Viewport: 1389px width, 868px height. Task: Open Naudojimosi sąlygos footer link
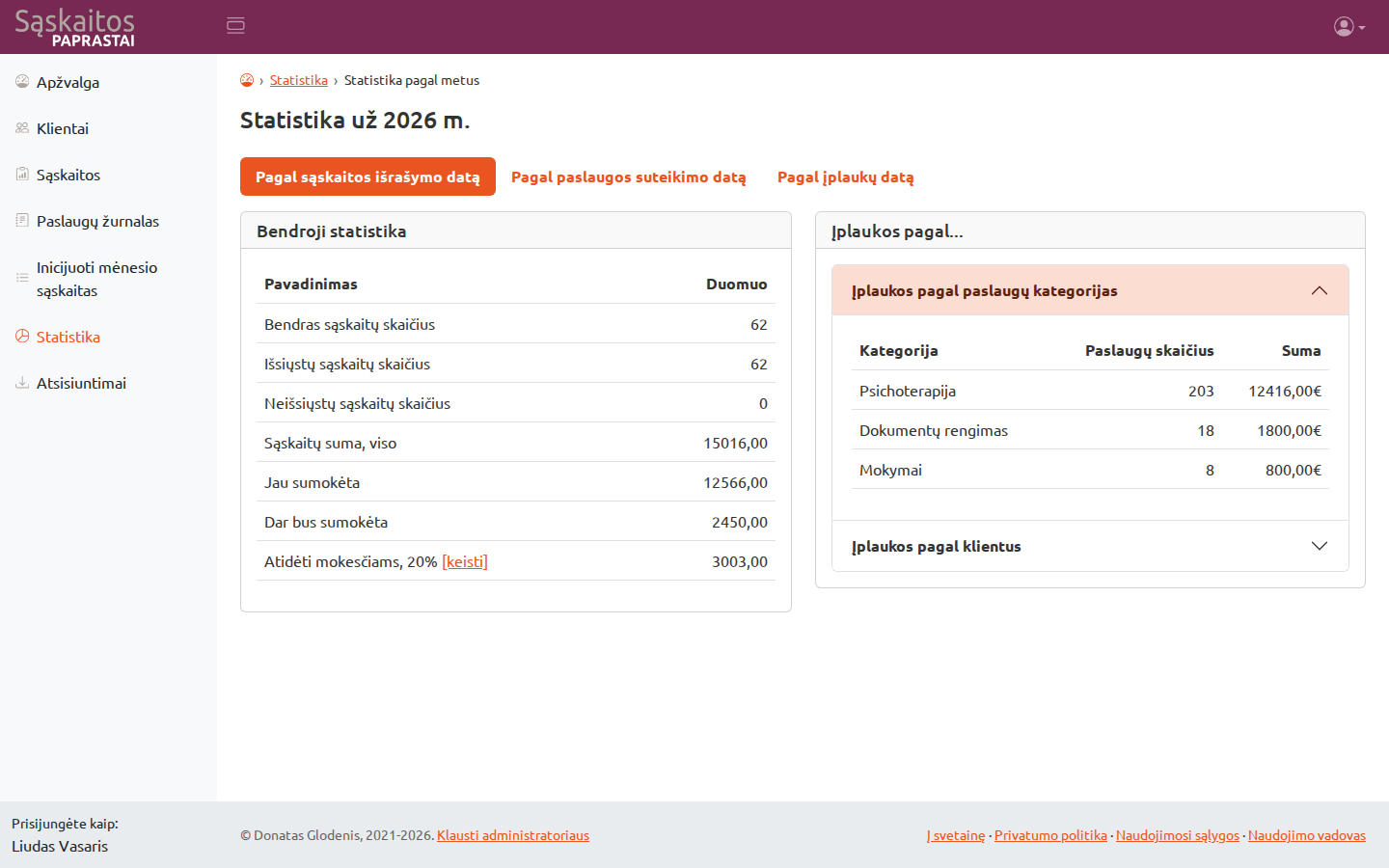pyautogui.click(x=1178, y=835)
